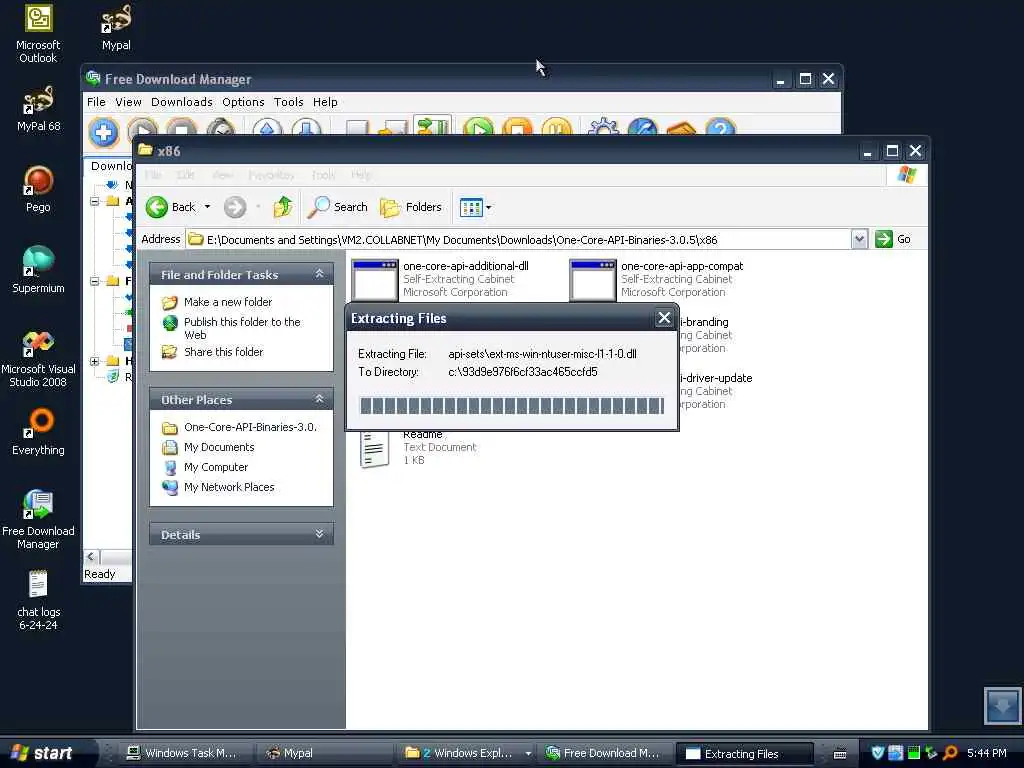Collapse the File and Folder Tasks panel
This screenshot has height=768, width=1024.
coord(319,274)
